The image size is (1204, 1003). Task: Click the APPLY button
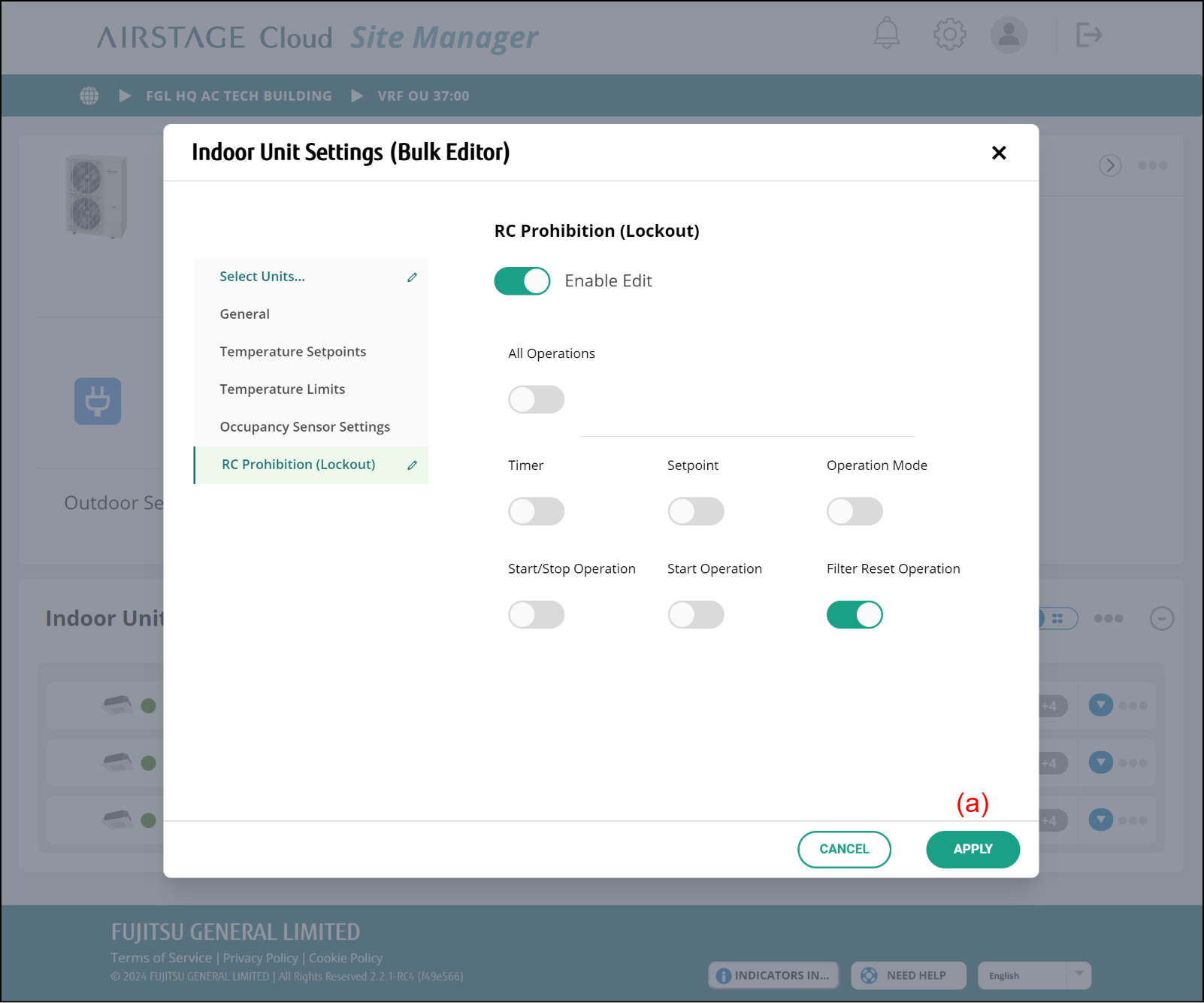[x=973, y=849]
